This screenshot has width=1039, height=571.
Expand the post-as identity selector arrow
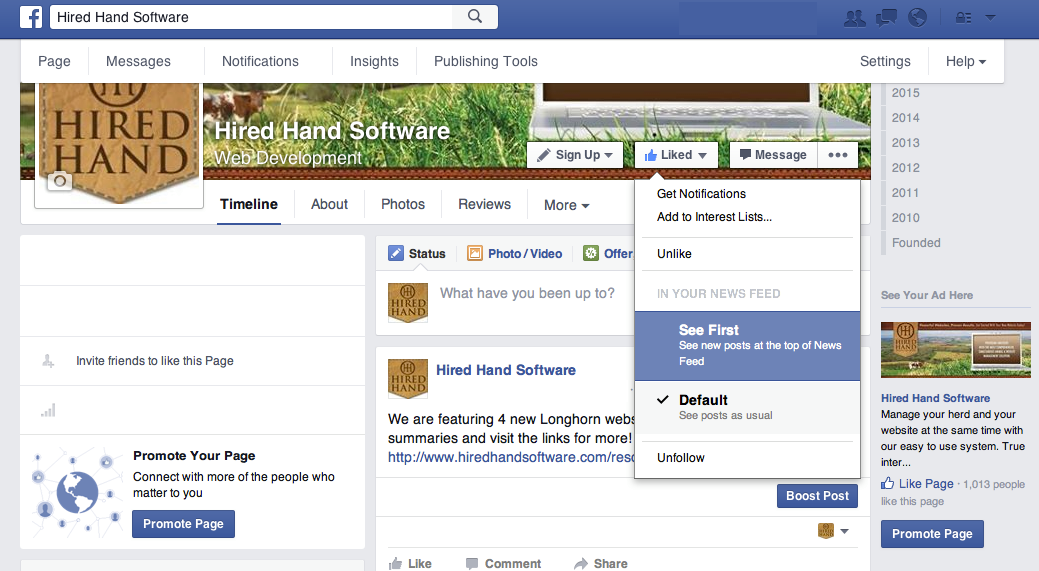[x=844, y=531]
